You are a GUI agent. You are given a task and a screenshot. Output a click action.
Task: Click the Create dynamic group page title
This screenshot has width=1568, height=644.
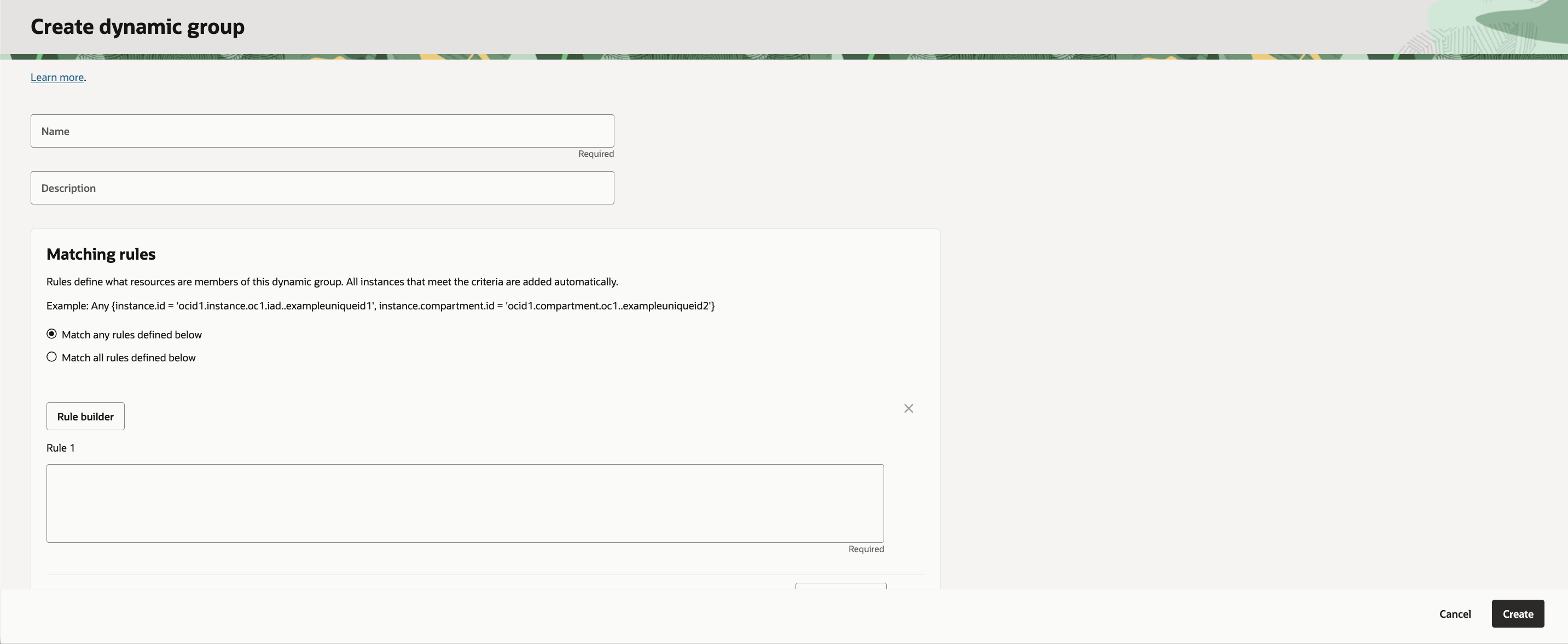137,27
